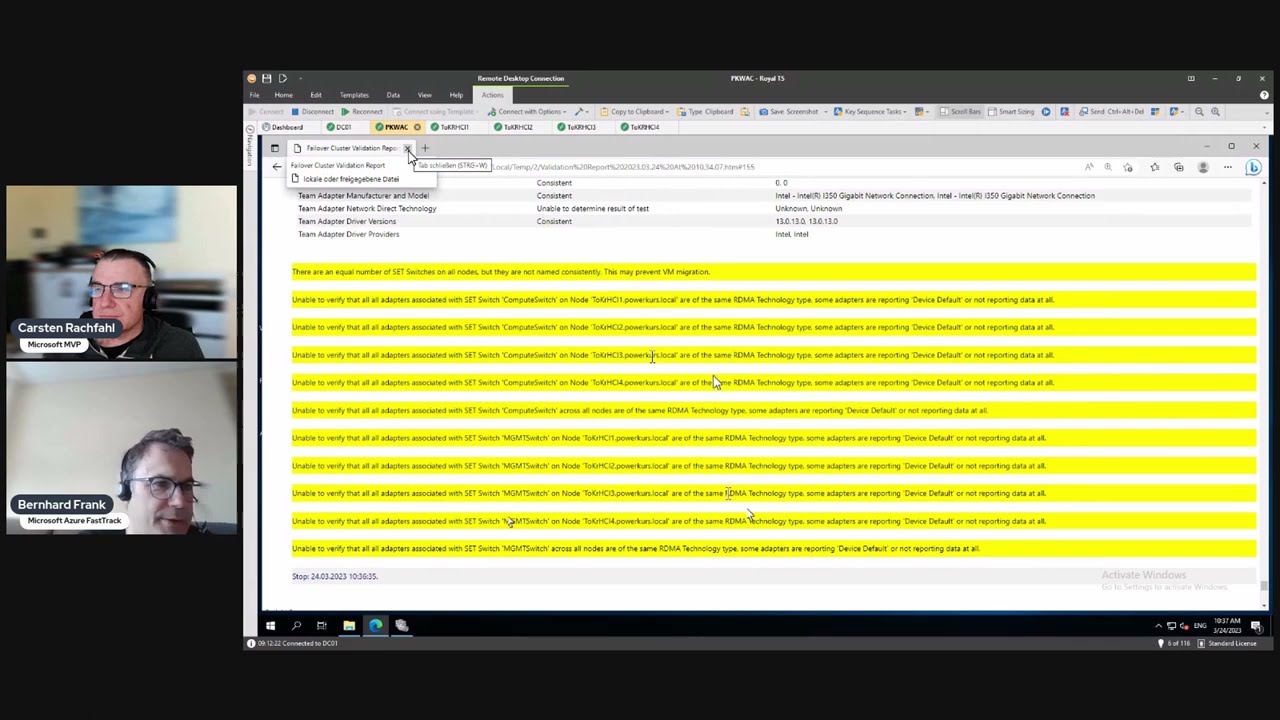Open the remote taskbar search icon
1280x720 pixels.
pos(296,626)
